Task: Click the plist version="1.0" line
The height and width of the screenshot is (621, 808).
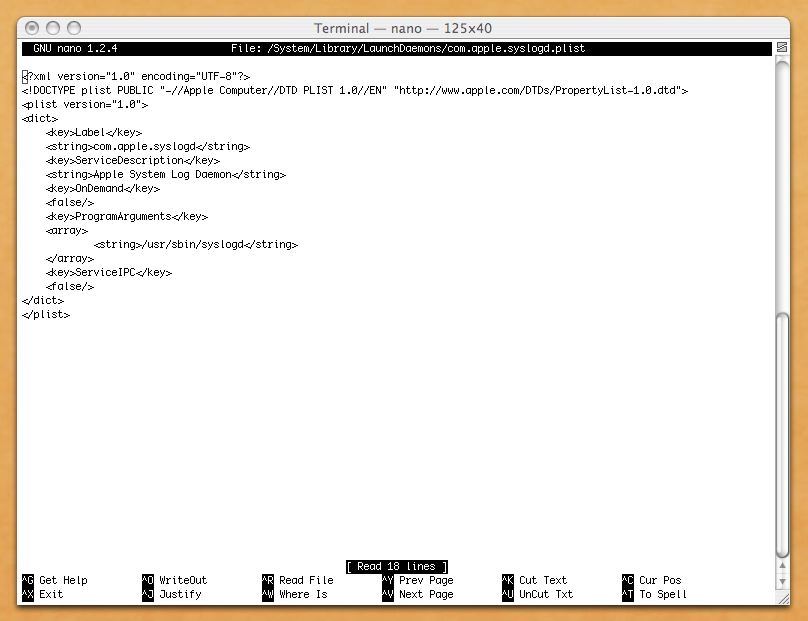Action: pos(85,104)
